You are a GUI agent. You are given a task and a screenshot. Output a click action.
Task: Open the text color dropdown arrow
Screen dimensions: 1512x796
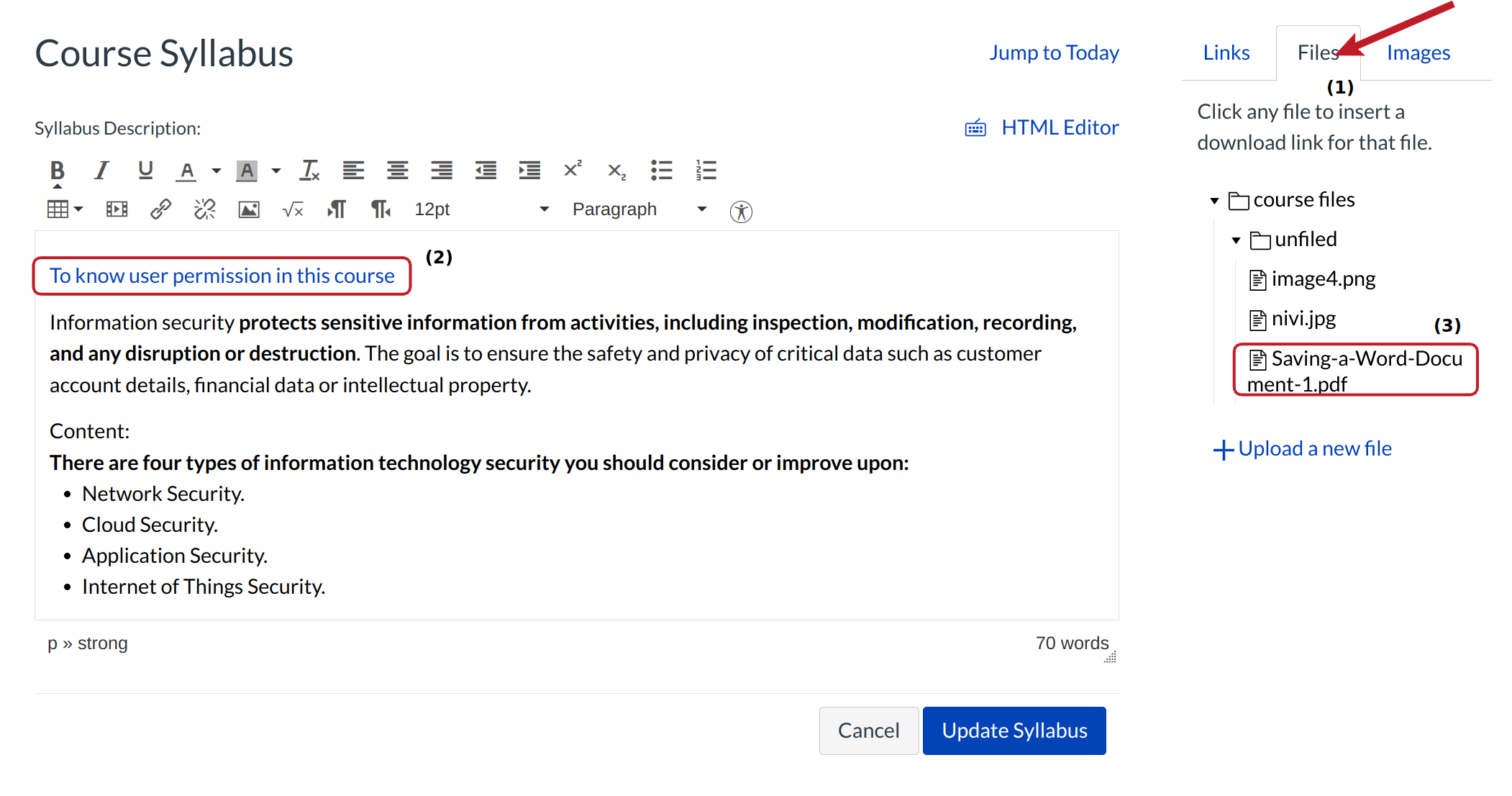click(x=216, y=171)
